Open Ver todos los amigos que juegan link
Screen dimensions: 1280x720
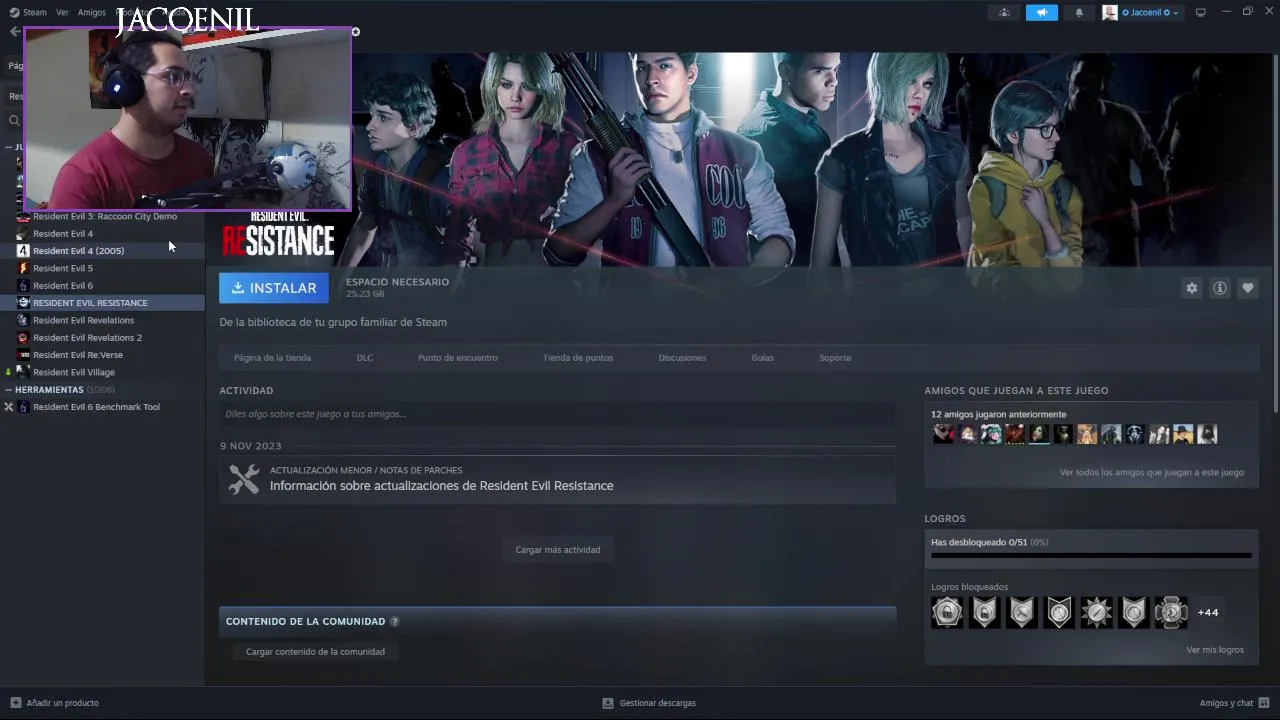click(1152, 472)
